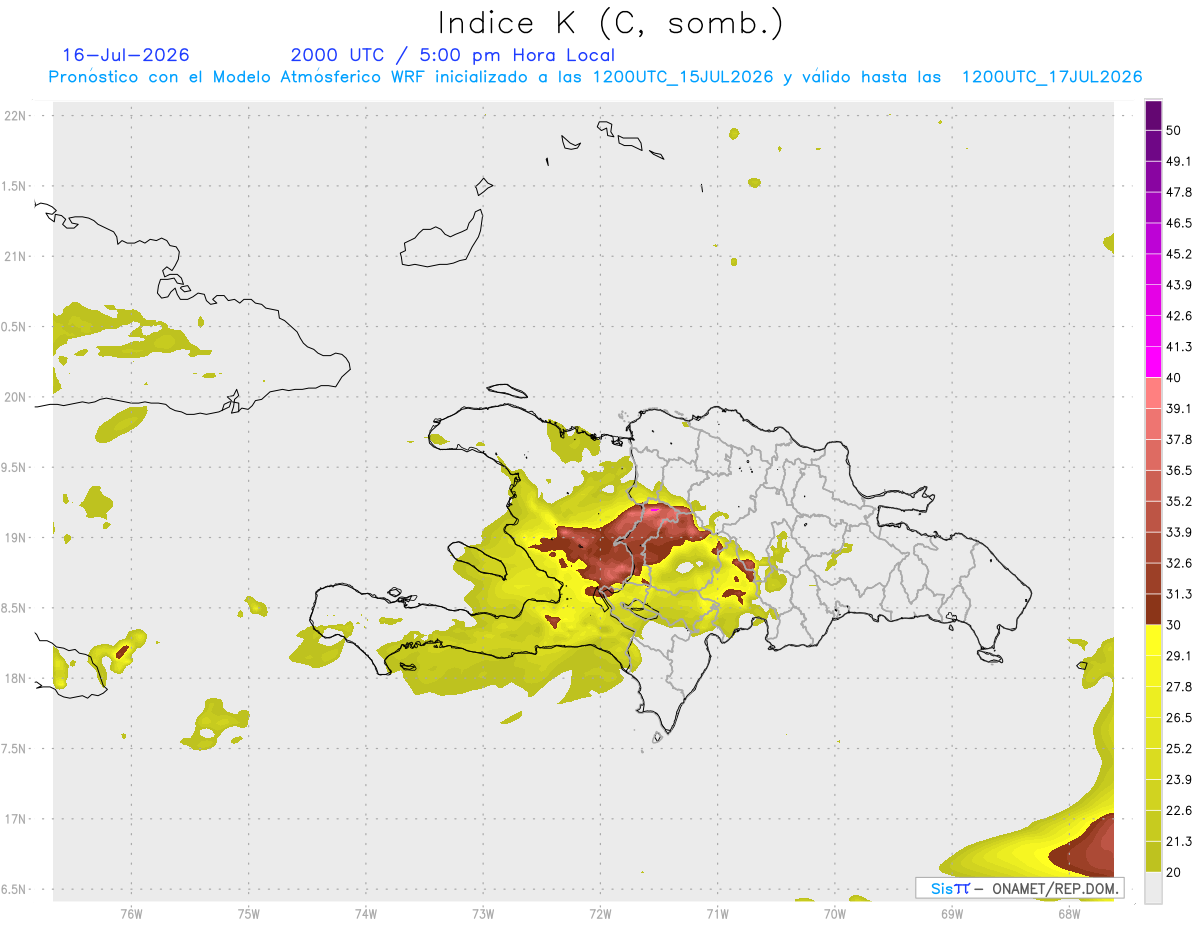Image resolution: width=1200 pixels, height=927 pixels.
Task: Click the '68W' longitude label
Action: pyautogui.click(x=1069, y=913)
